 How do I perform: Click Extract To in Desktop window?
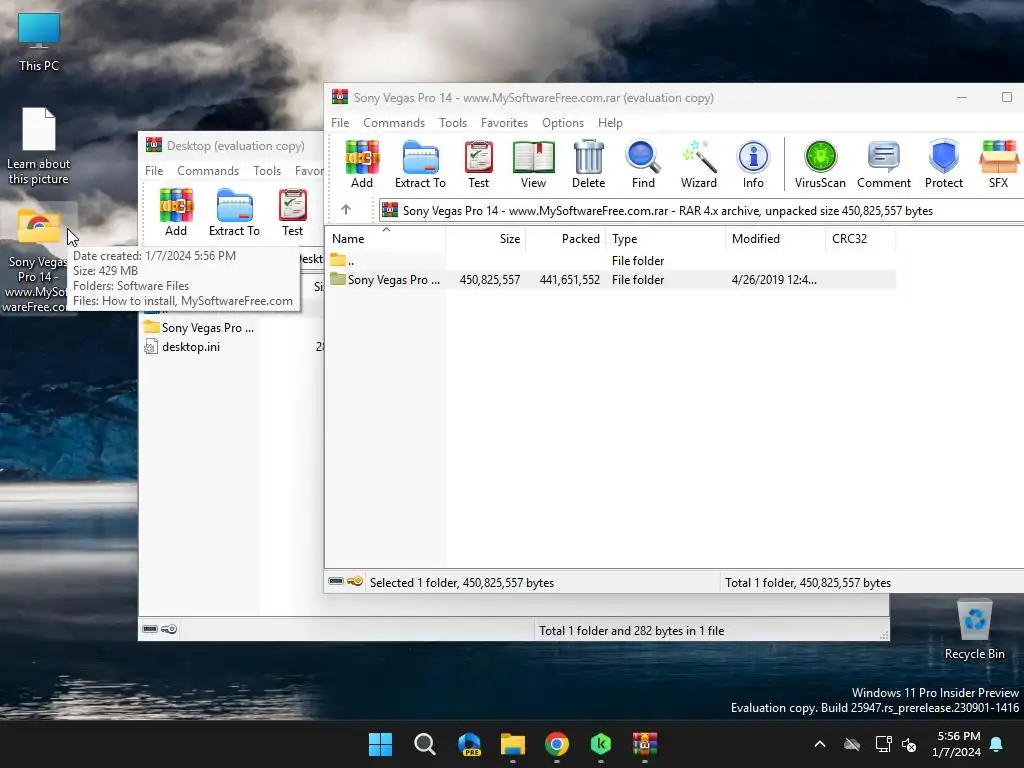[234, 212]
